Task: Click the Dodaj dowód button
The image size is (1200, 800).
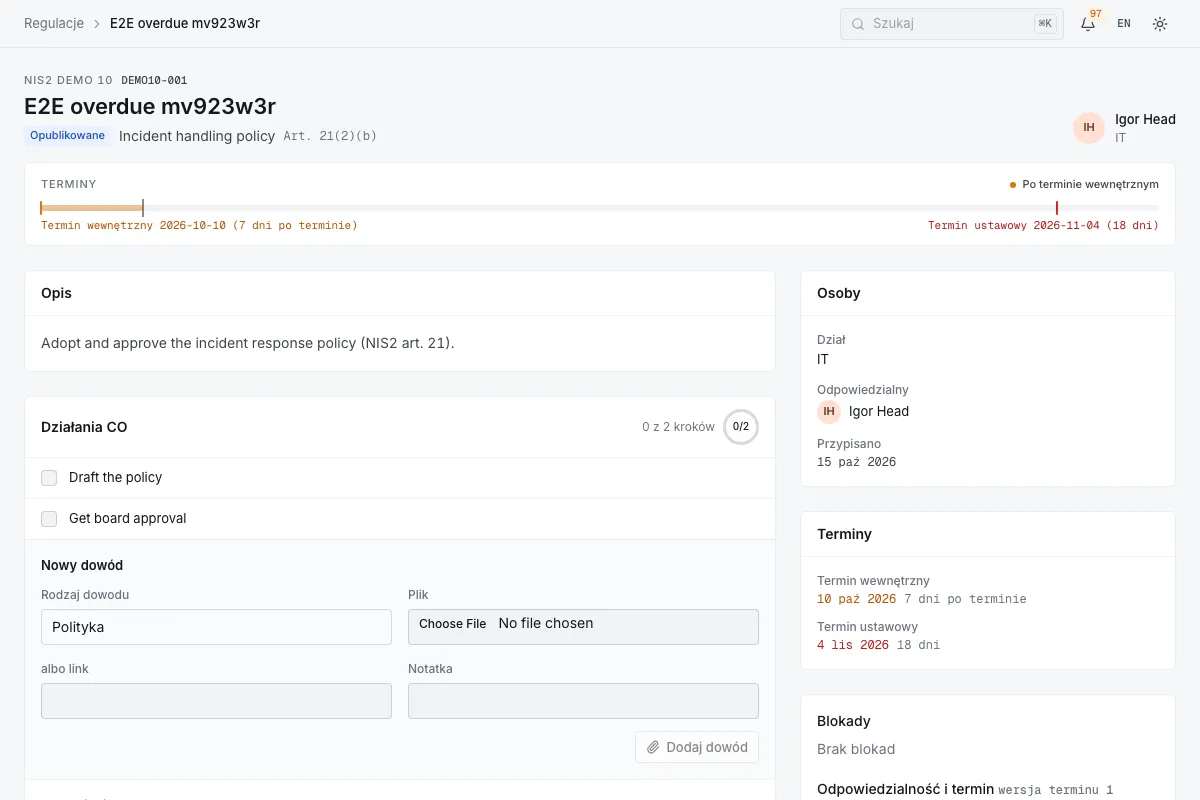Action: (x=697, y=747)
